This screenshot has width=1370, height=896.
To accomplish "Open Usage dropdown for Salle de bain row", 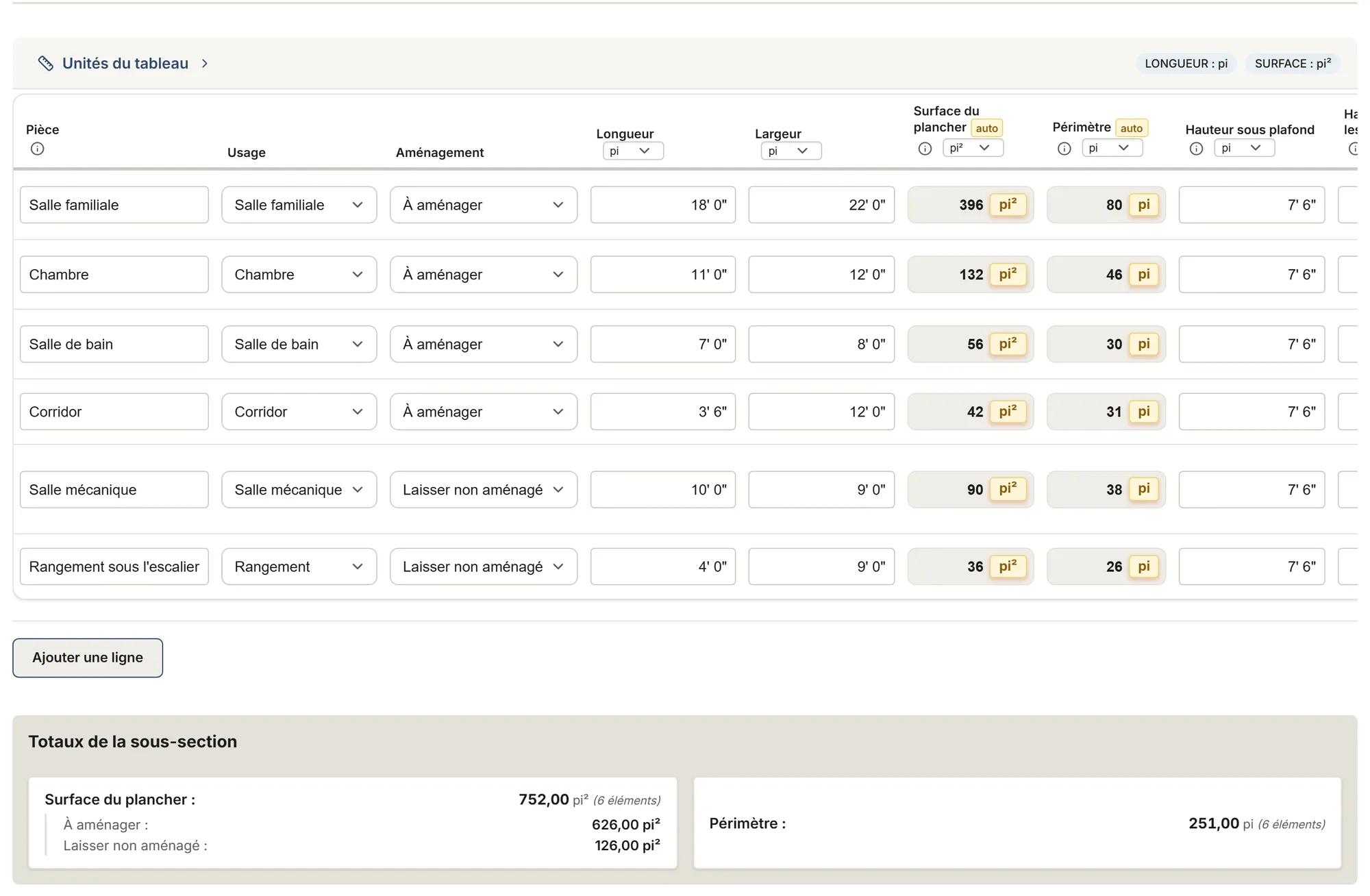I will click(x=299, y=344).
